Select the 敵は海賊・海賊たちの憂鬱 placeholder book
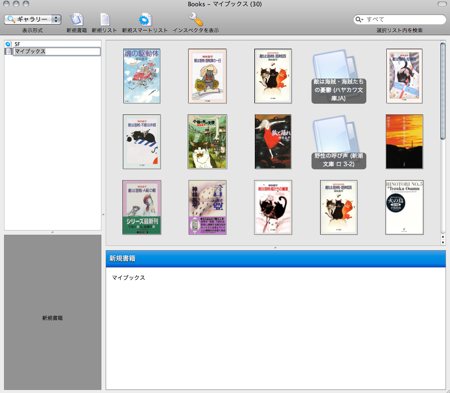This screenshot has height=393, width=450. (x=339, y=77)
